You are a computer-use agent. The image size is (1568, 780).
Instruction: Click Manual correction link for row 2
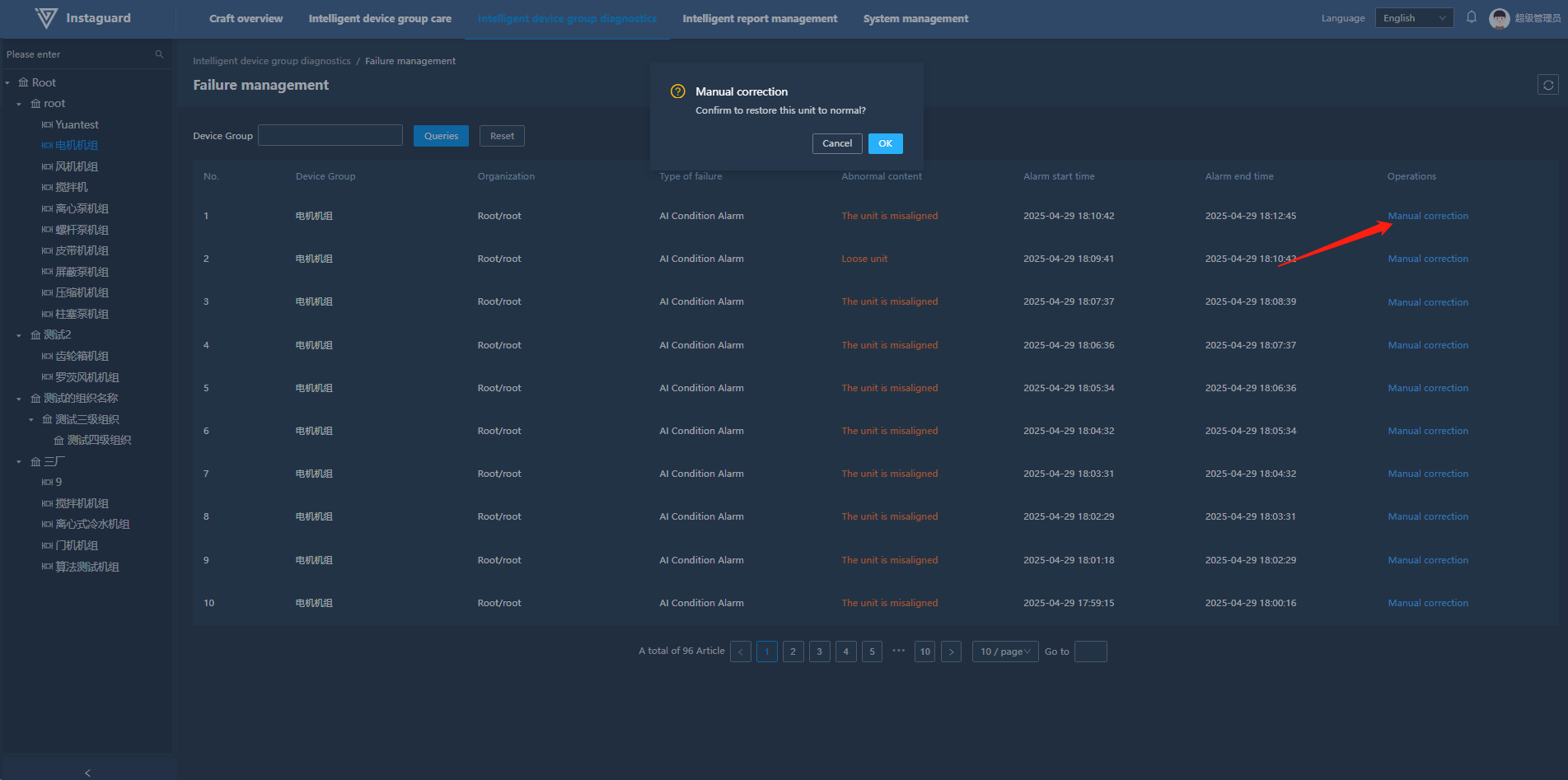coord(1427,259)
